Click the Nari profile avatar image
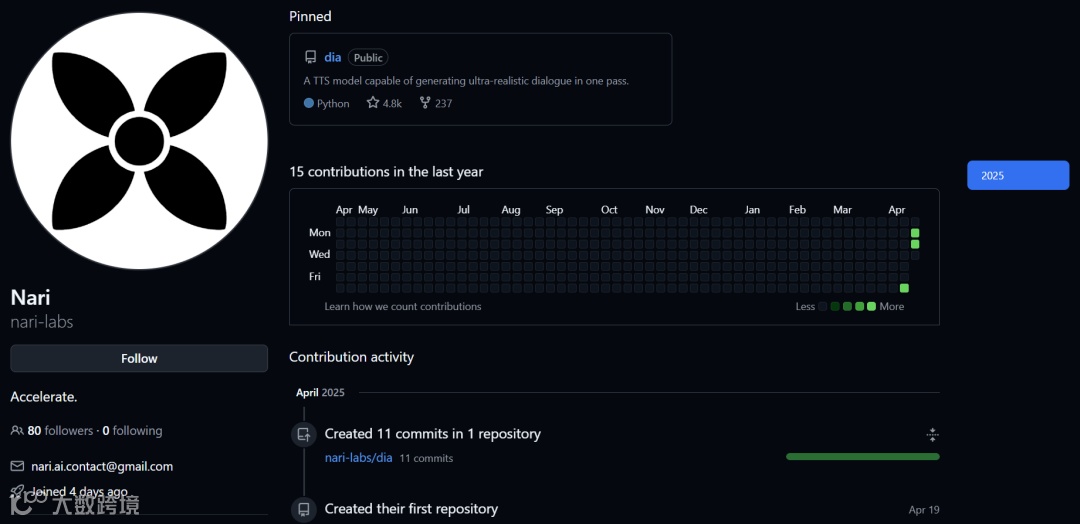Image resolution: width=1080 pixels, height=524 pixels. (x=139, y=141)
